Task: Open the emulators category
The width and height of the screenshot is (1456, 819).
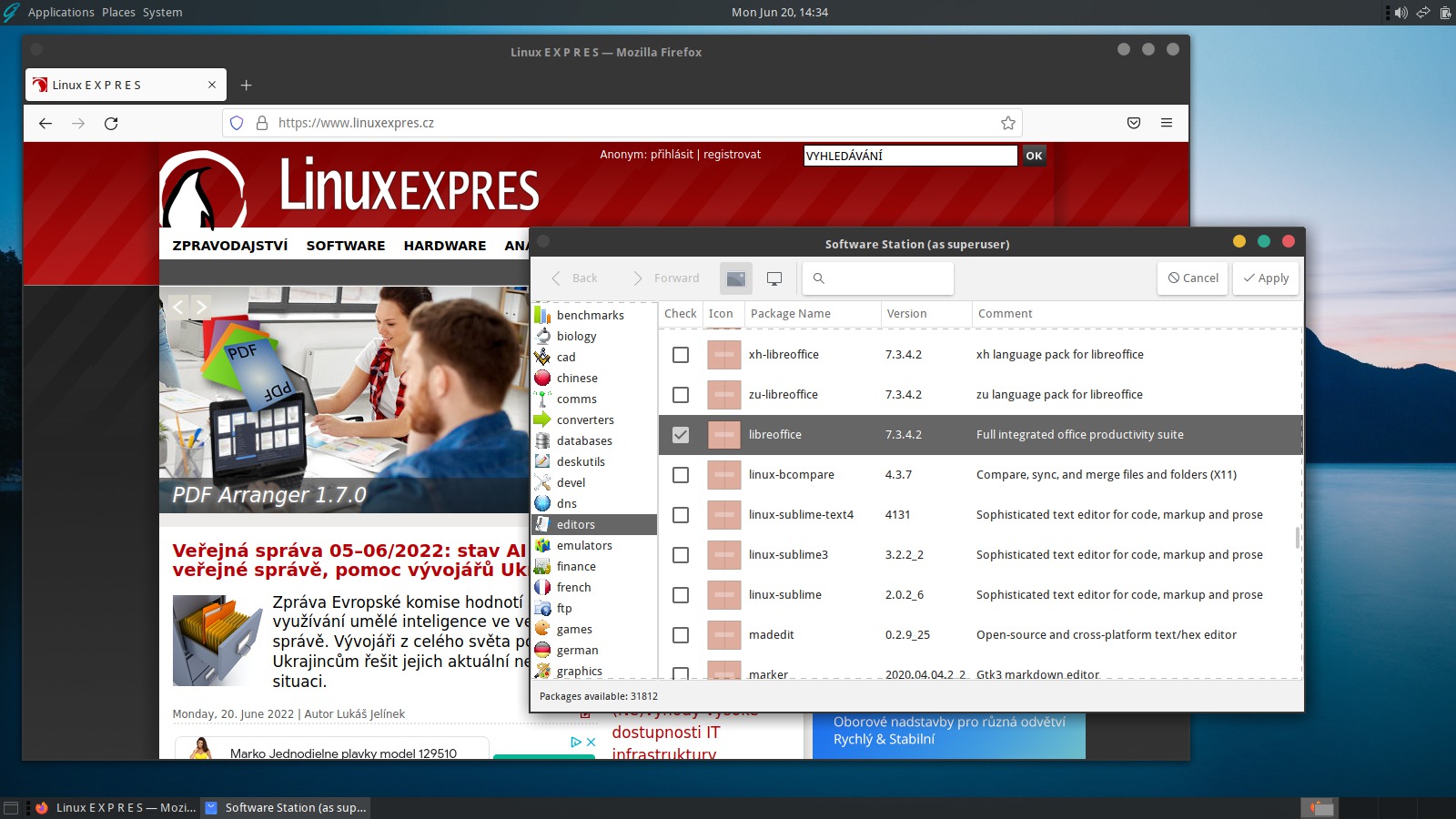Action: coord(584,545)
